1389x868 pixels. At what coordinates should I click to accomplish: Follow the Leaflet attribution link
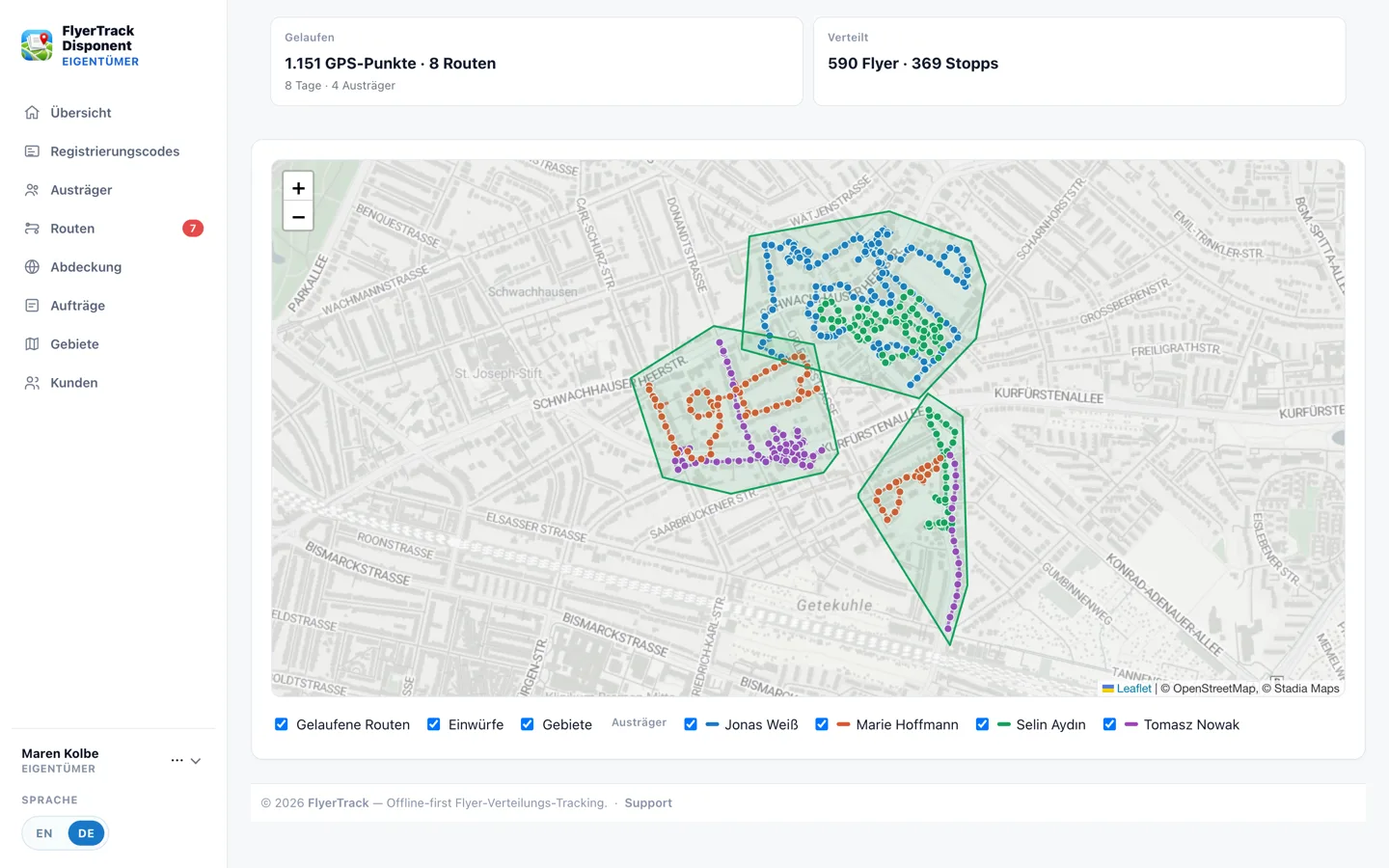tap(1133, 689)
